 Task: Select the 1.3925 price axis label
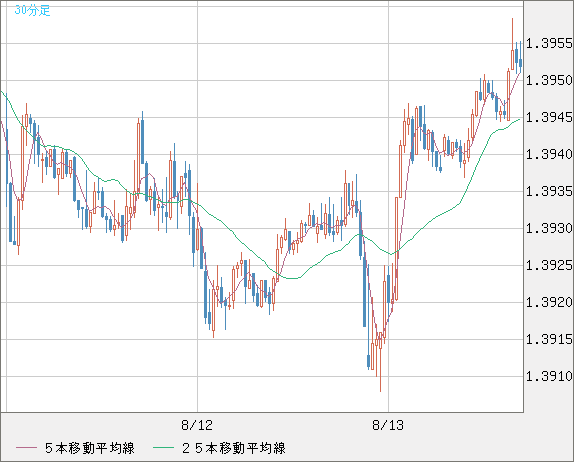point(549,265)
